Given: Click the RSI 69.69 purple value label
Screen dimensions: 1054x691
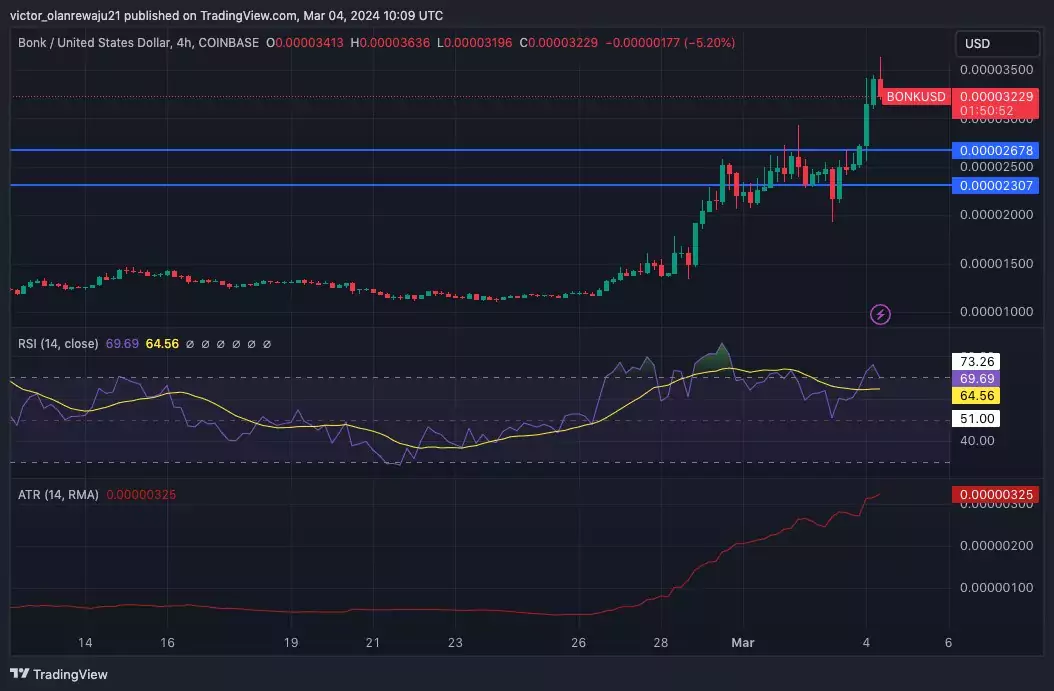Looking at the screenshot, I should [x=976, y=378].
